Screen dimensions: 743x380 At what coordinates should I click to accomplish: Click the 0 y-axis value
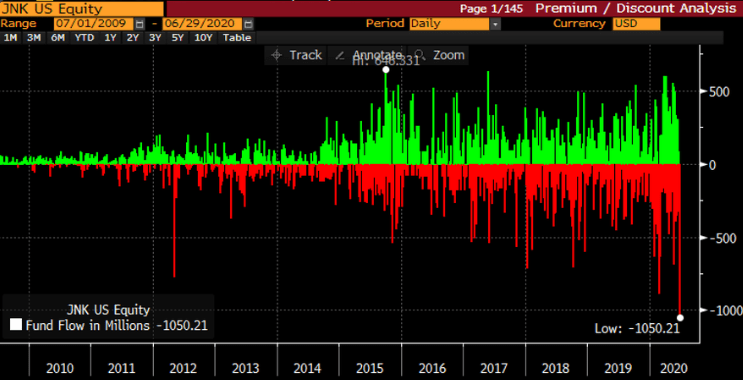(x=712, y=164)
